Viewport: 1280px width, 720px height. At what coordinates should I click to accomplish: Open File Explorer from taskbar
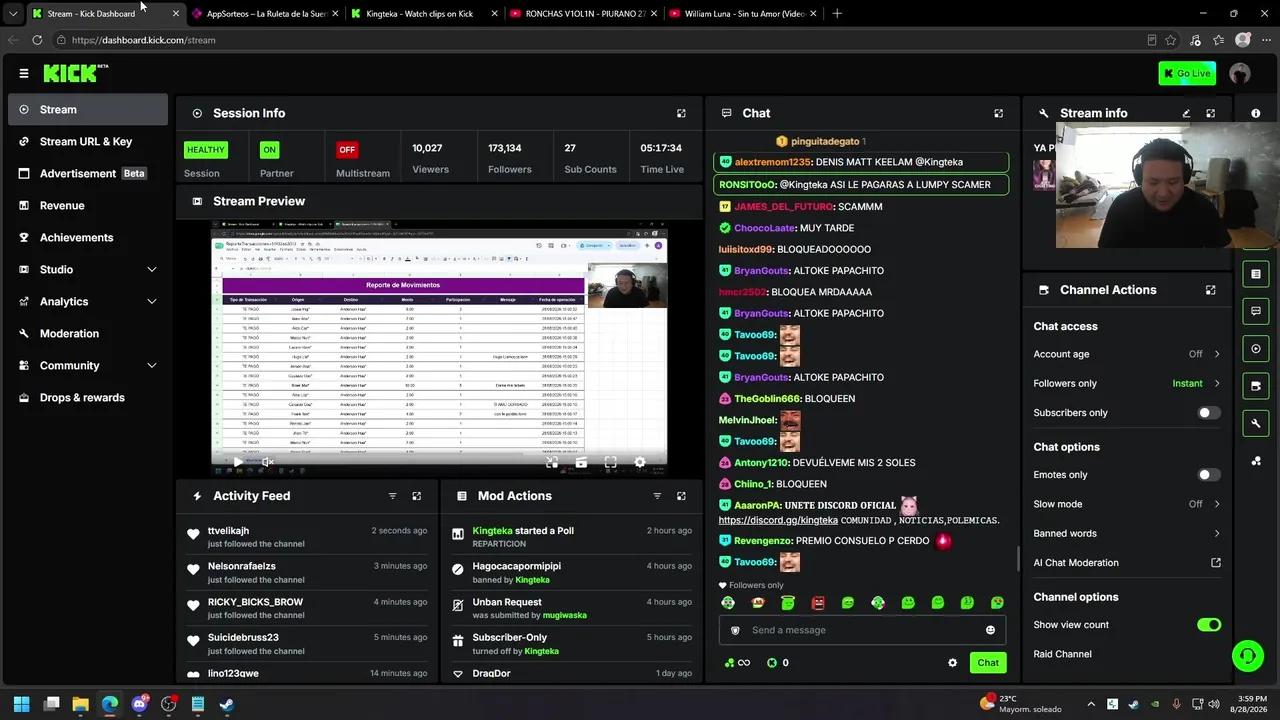pyautogui.click(x=80, y=704)
